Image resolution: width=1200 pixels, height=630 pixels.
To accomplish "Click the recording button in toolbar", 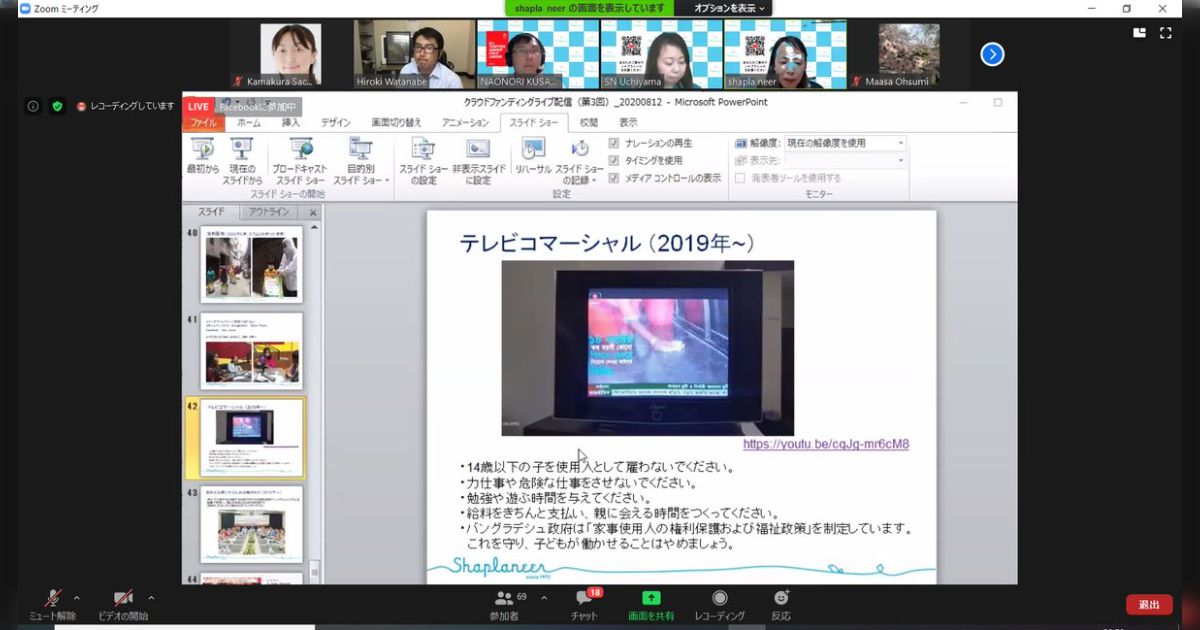I will 719,599.
